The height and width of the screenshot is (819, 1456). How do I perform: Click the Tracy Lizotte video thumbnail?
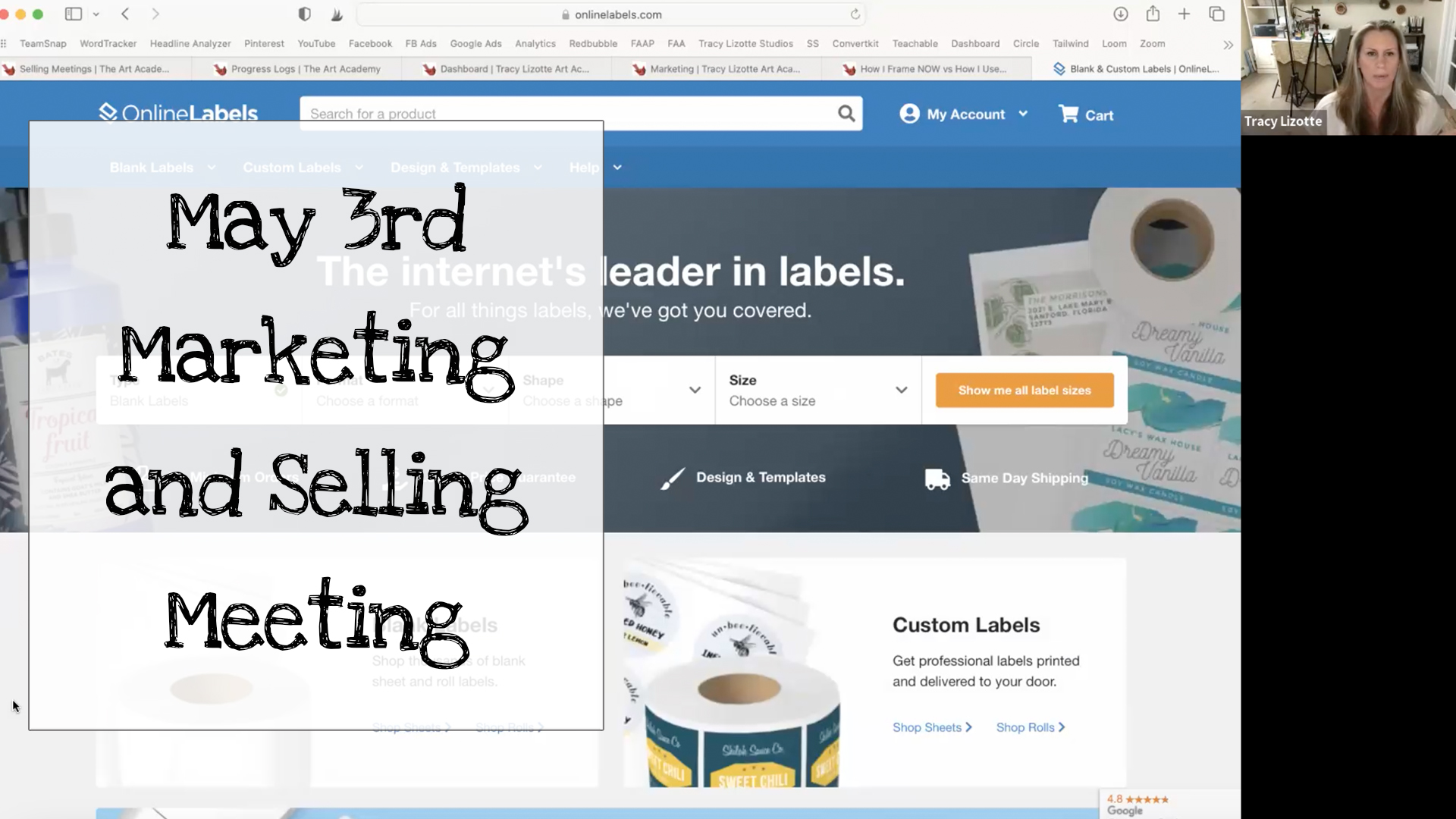pyautogui.click(x=1348, y=67)
